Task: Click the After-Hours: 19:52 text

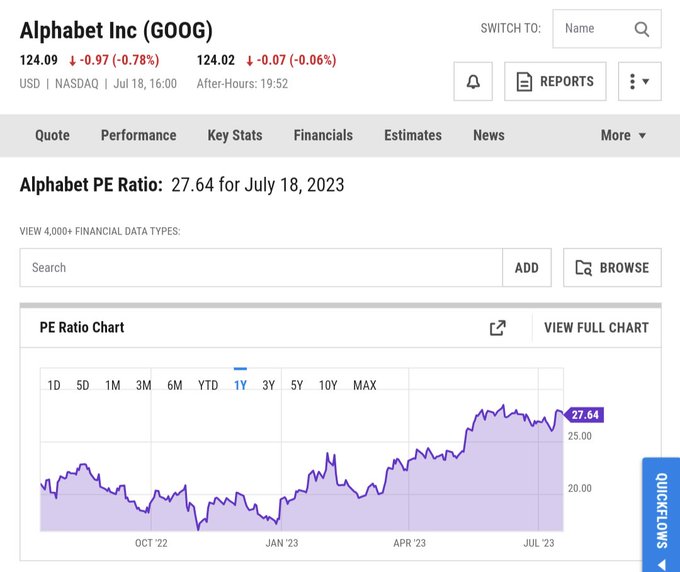Action: click(242, 84)
